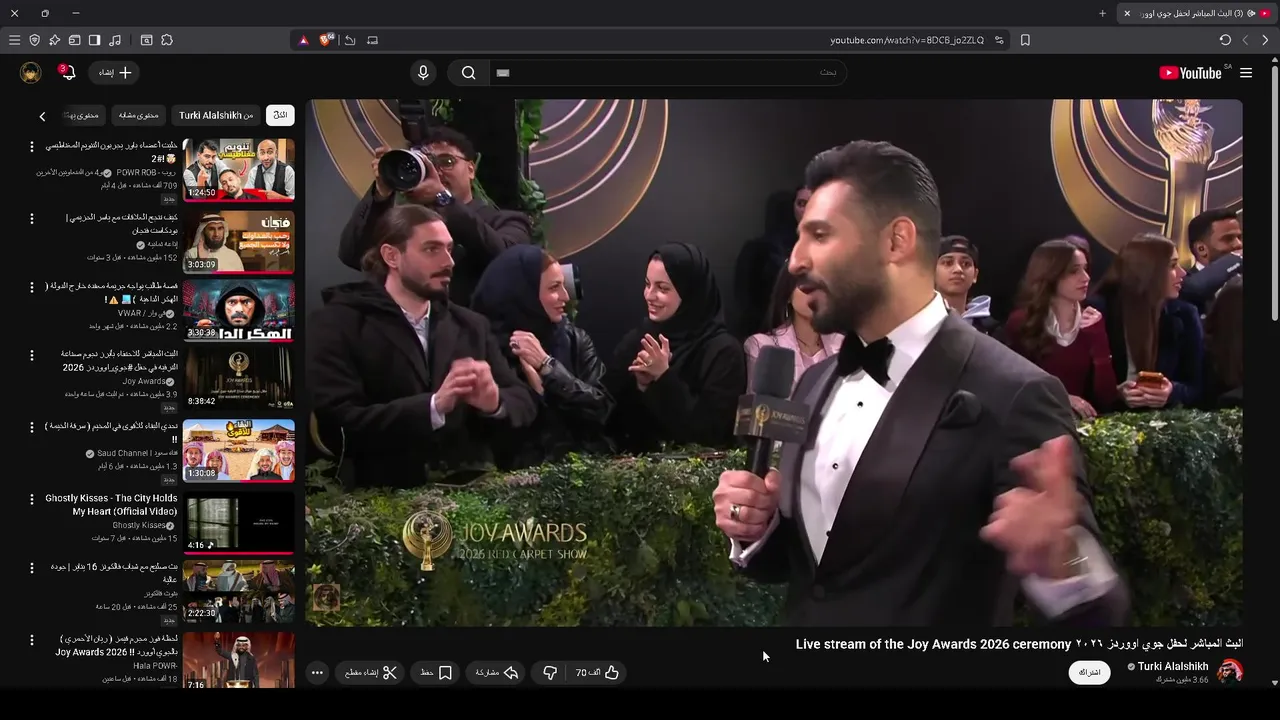The height and width of the screenshot is (720, 1280).
Task: Select the 'الكل' filter chip
Action: [280, 115]
